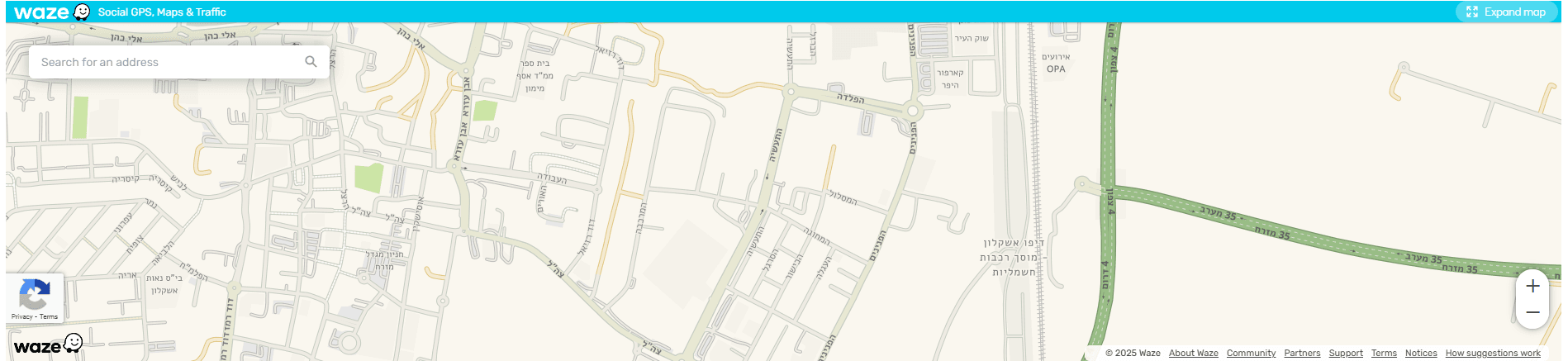Viewport: 1568px width, 361px height.
Task: Click the Social GPS, Maps & Traffic title
Action: click(162, 12)
